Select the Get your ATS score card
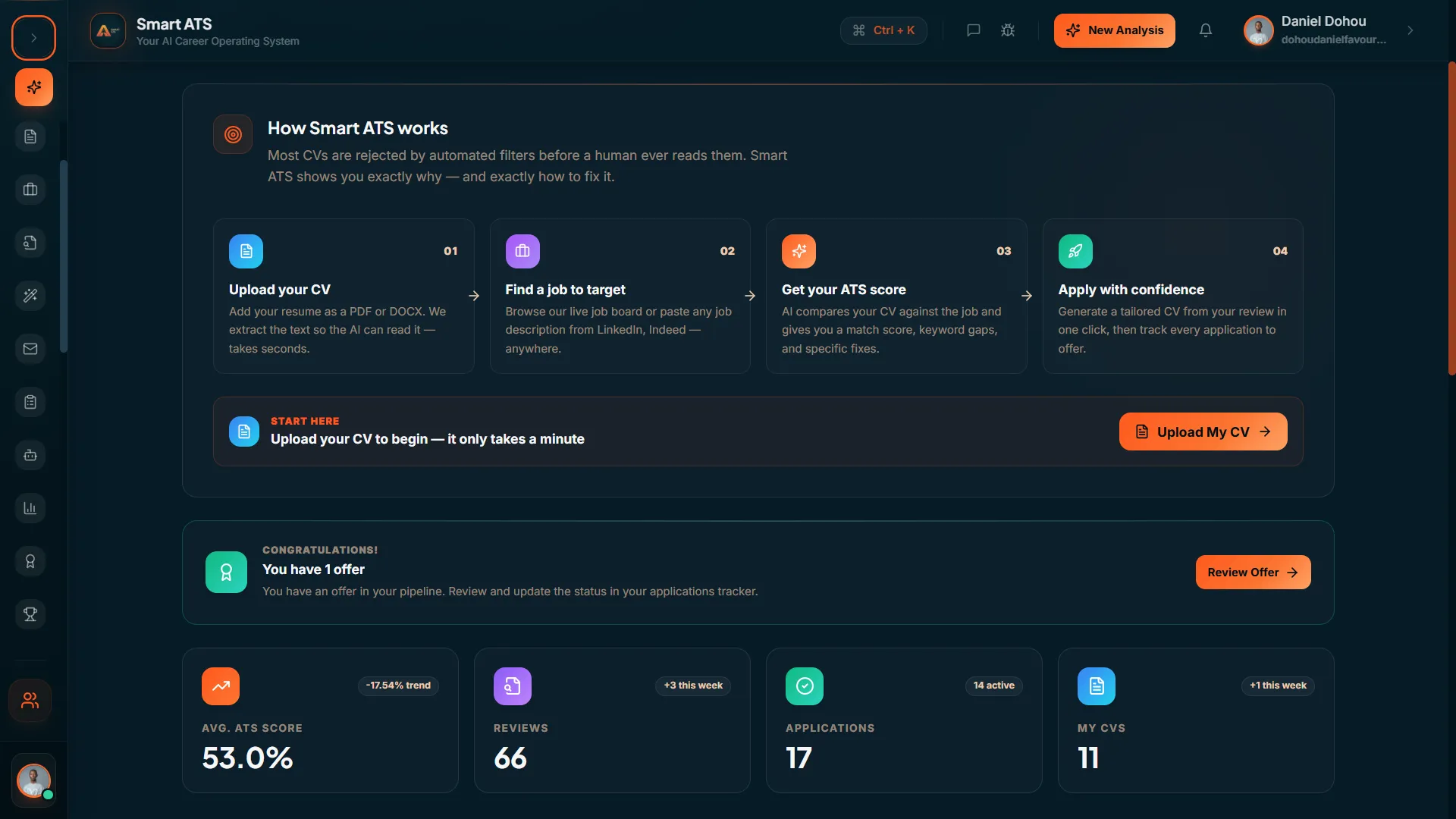Screen dimensions: 1456x819 [896, 296]
